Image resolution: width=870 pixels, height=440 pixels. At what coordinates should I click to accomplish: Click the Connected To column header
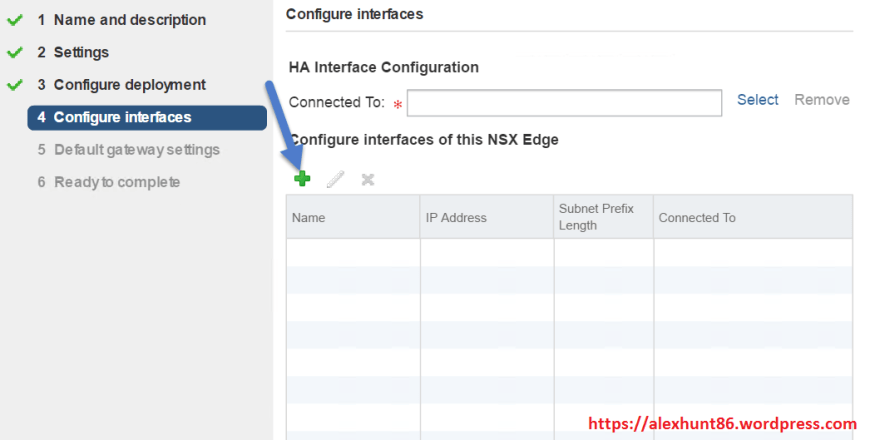pyautogui.click(x=753, y=217)
